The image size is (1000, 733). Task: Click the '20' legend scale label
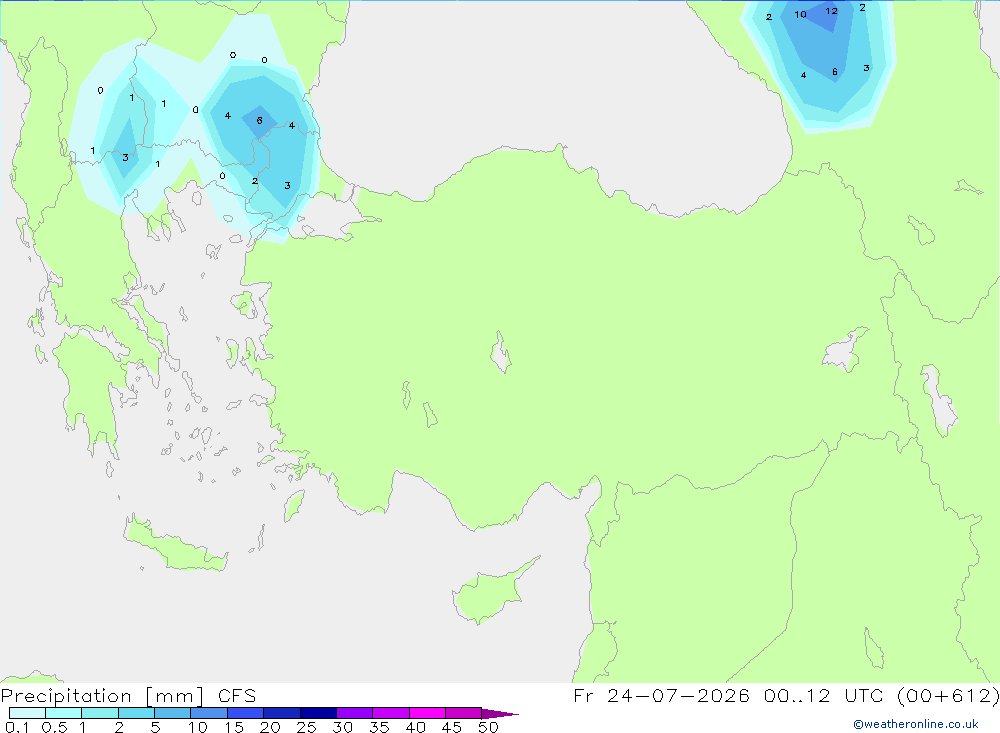tap(270, 727)
